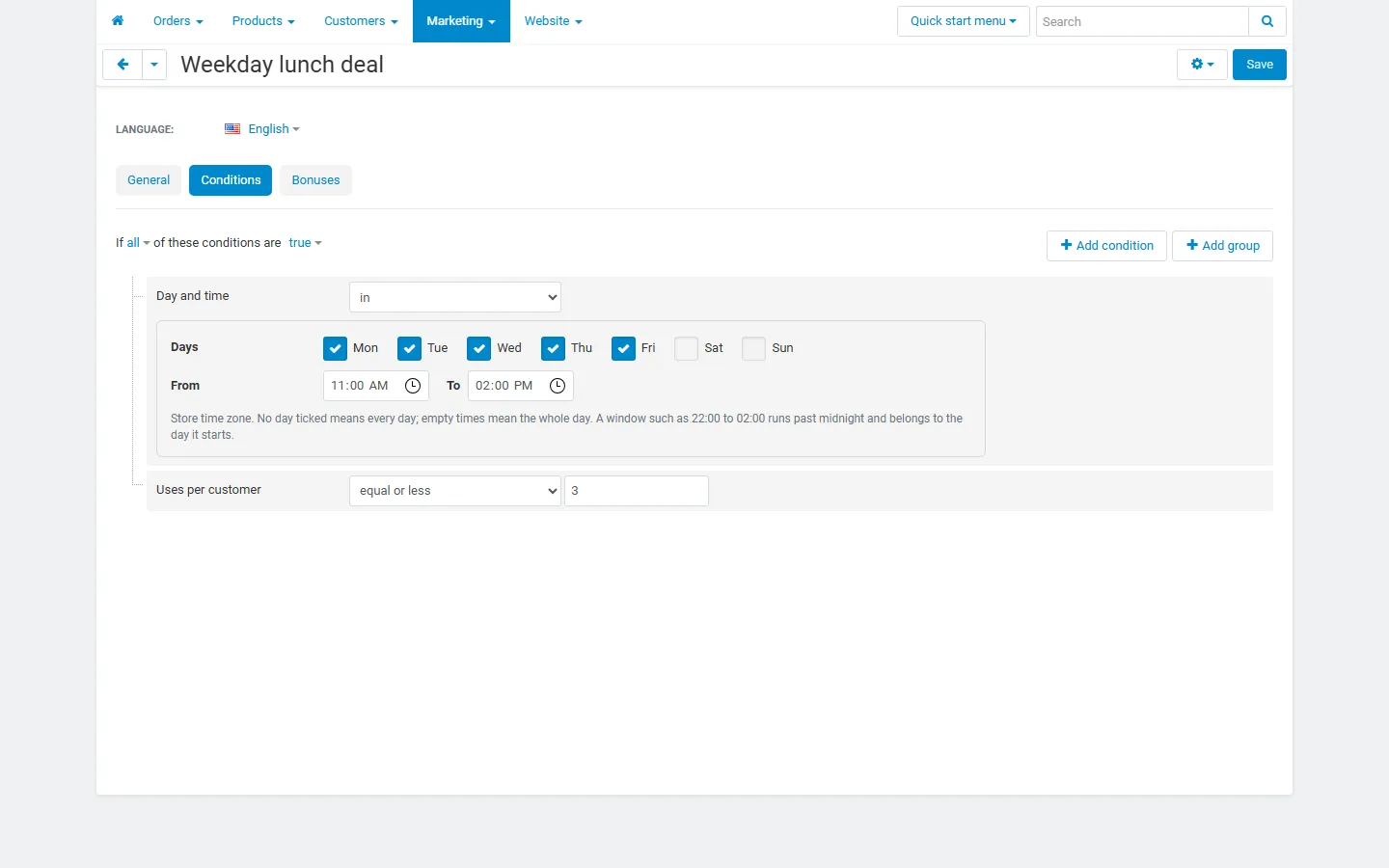The image size is (1389, 868).
Task: Change the 'all' conditions match dropdown
Action: 138,243
